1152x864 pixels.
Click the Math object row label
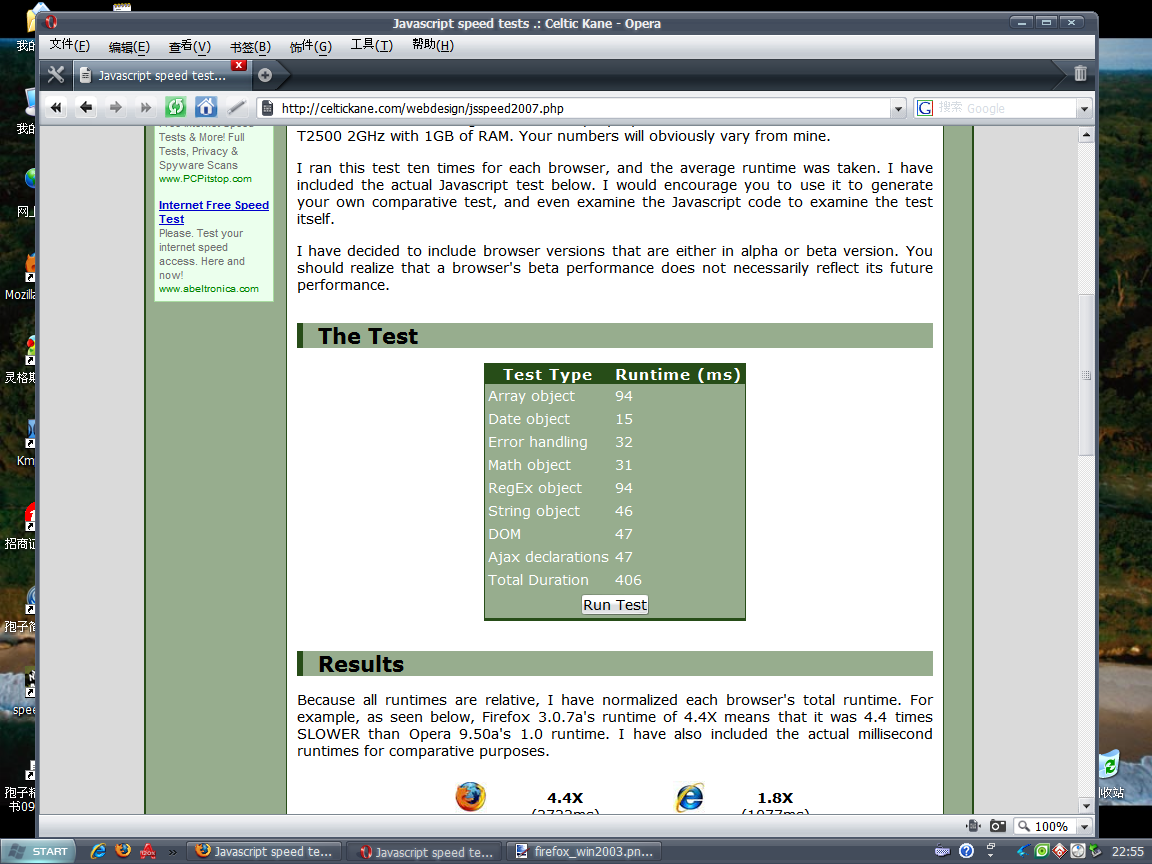[529, 465]
